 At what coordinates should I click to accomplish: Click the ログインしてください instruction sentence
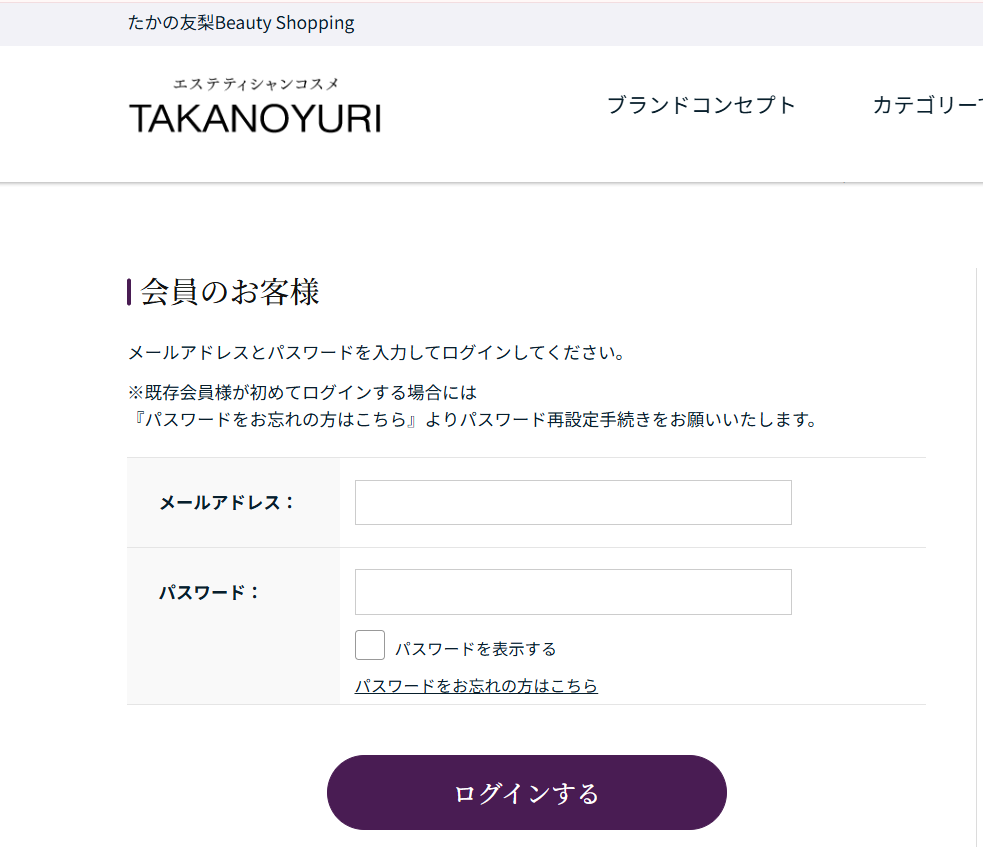[376, 353]
